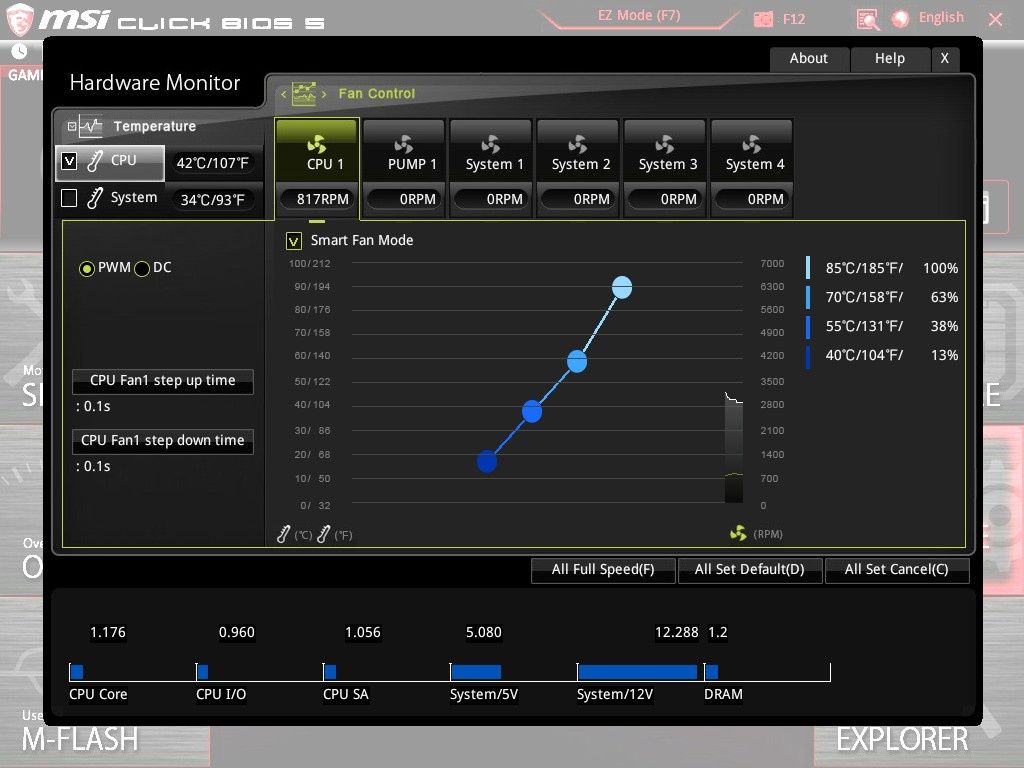Click the English language globe icon
Viewport: 1024px width, 768px height.
tap(901, 18)
